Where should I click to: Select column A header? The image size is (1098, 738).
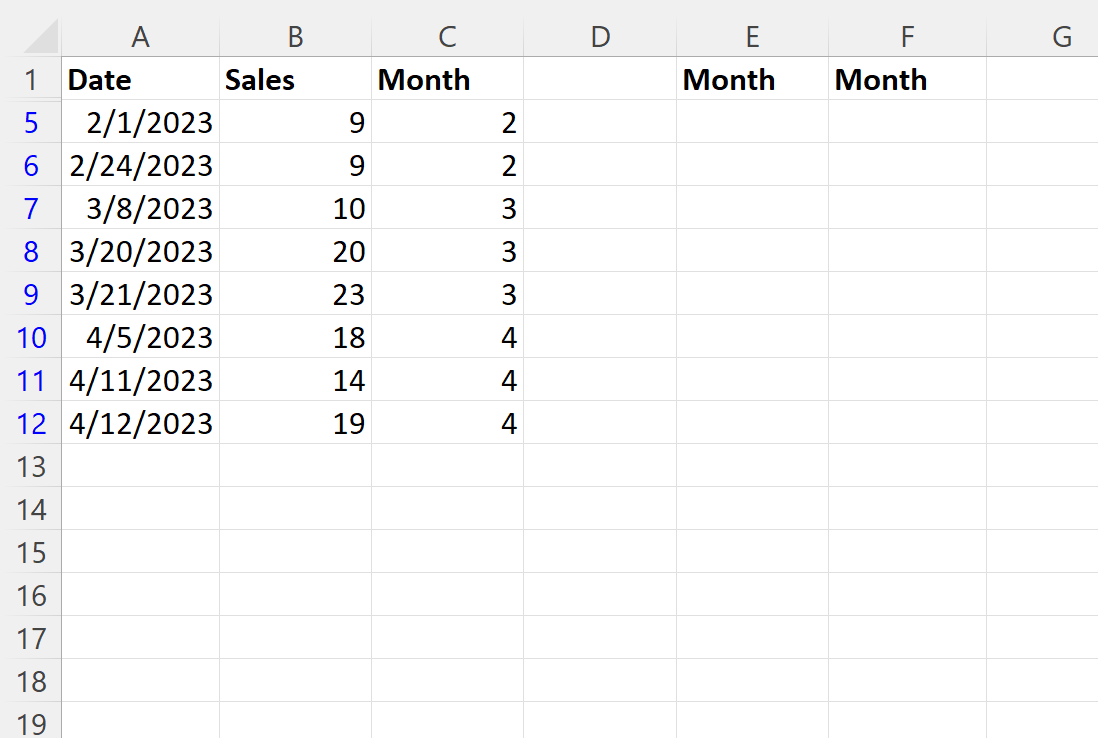click(x=140, y=36)
